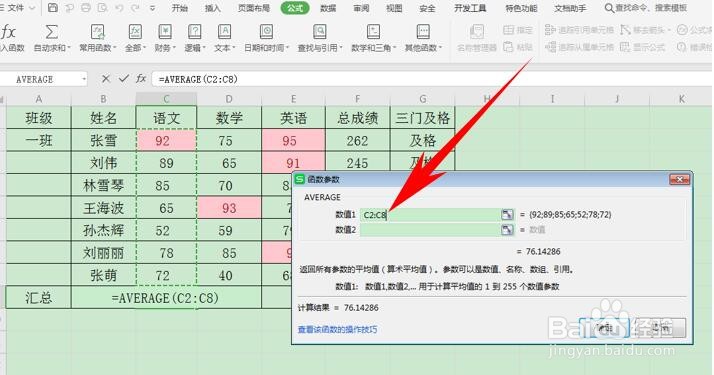Open the 文本 text functions list
Image resolution: width=714 pixels, height=375 pixels.
224,38
